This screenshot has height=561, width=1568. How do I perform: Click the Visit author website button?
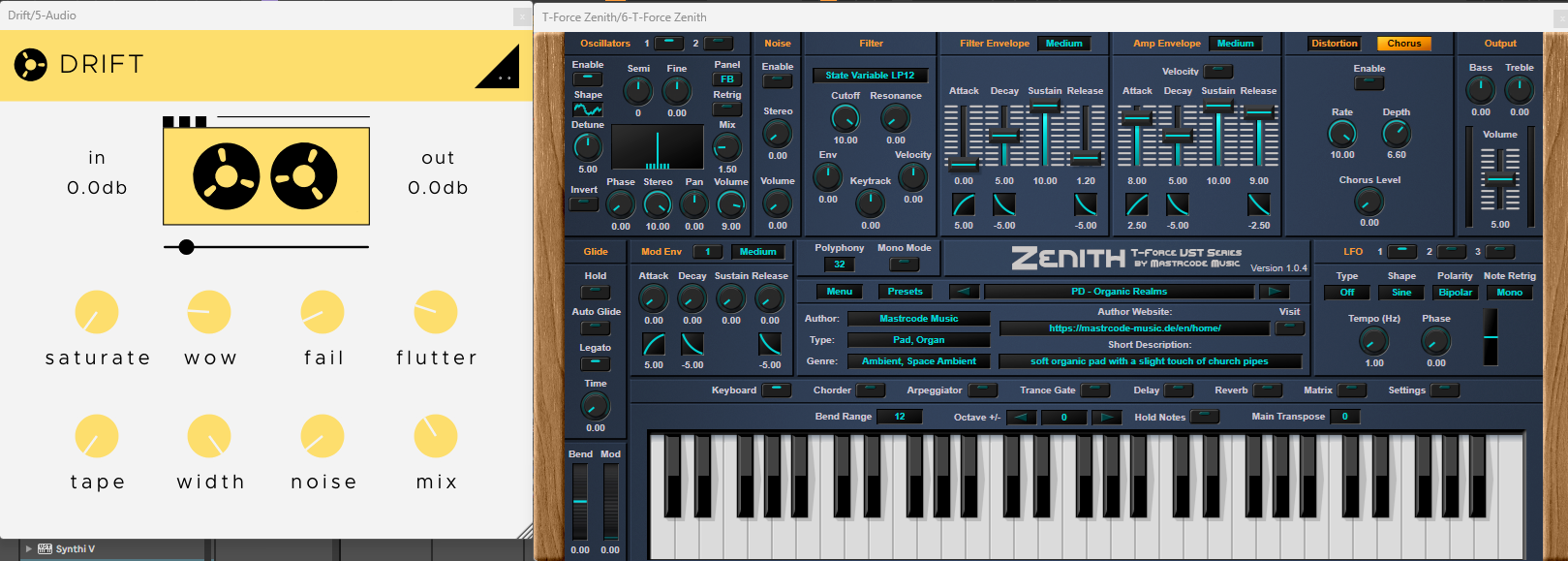pos(1290,328)
